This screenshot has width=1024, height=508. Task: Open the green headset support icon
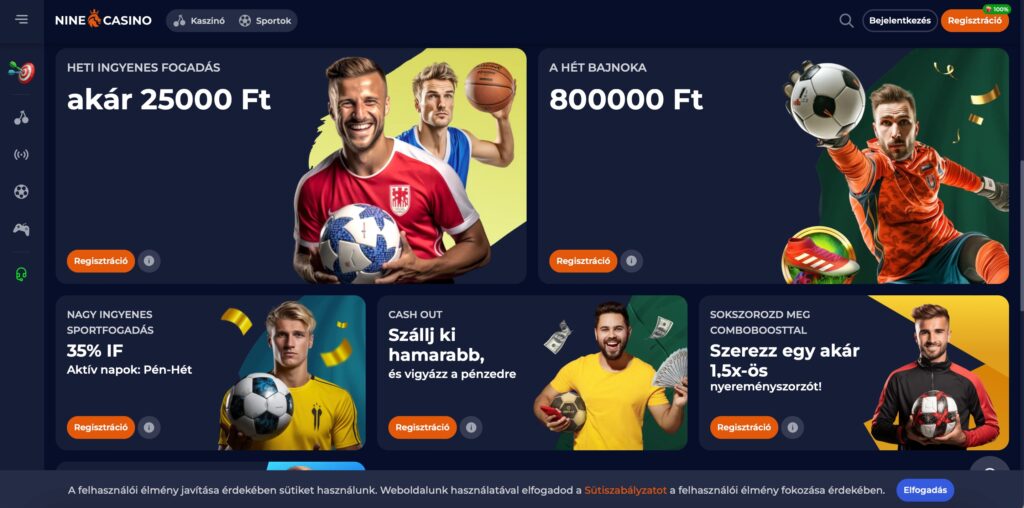coord(22,274)
